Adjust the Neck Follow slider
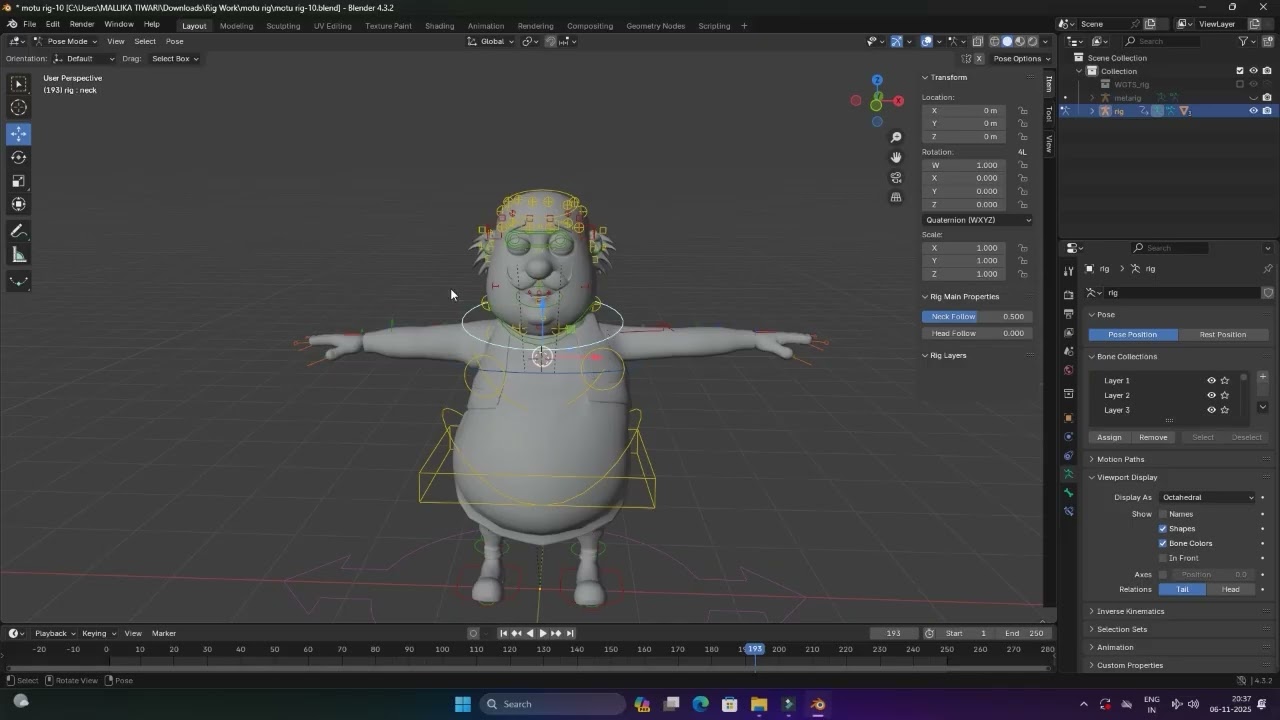Image resolution: width=1280 pixels, height=720 pixels. tap(977, 316)
